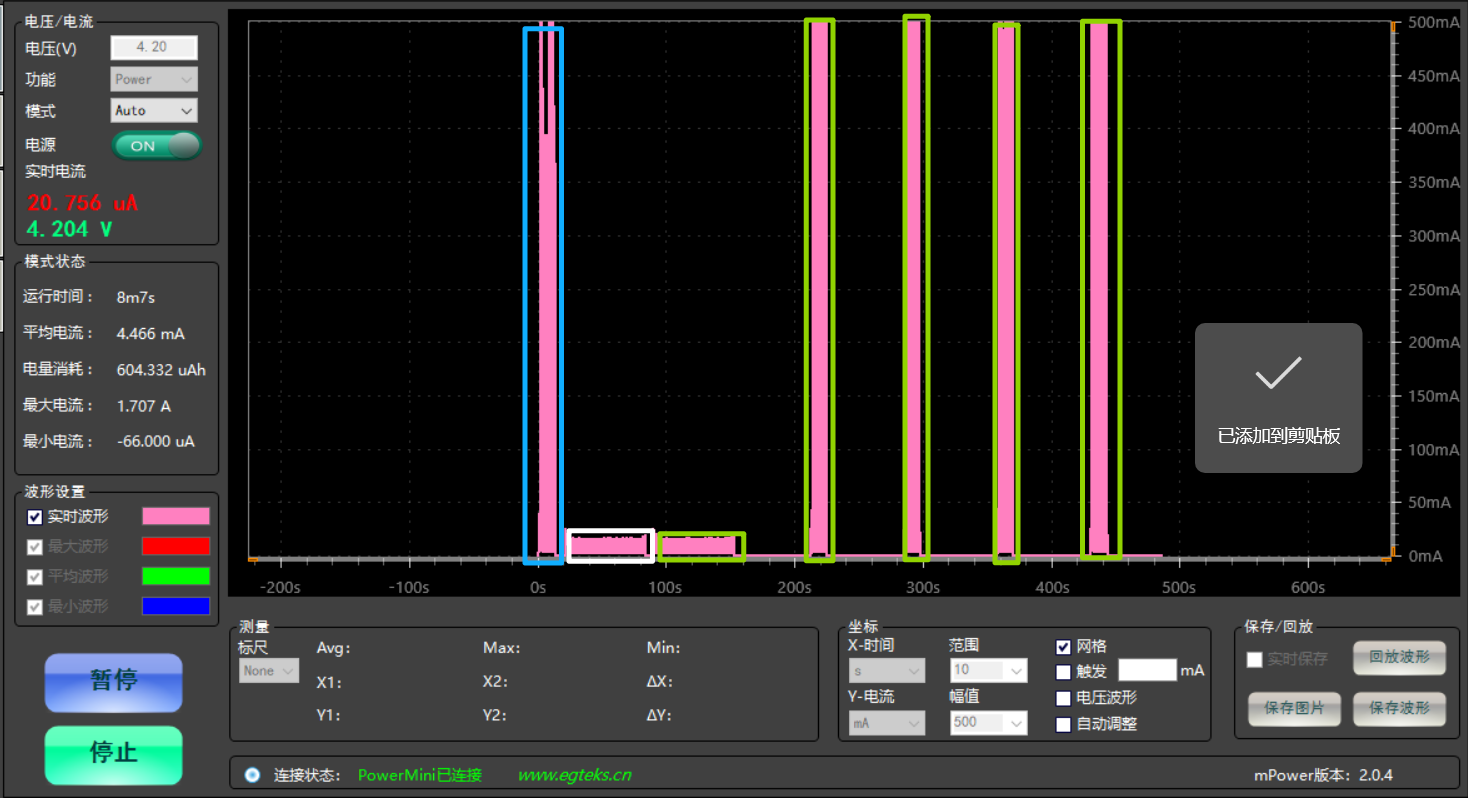The width and height of the screenshot is (1468, 798).
Task: Click the blue 最小波形 color swatch
Action: tap(176, 606)
